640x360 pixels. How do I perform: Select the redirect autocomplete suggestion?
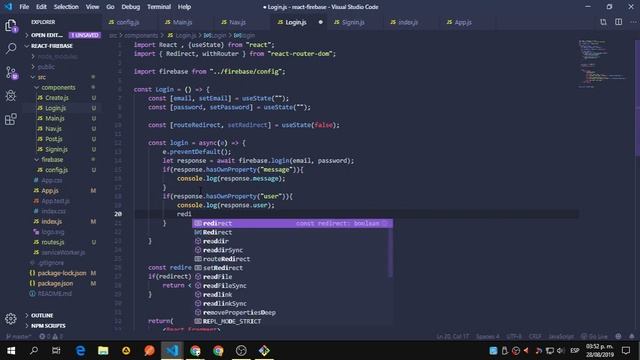click(x=292, y=223)
